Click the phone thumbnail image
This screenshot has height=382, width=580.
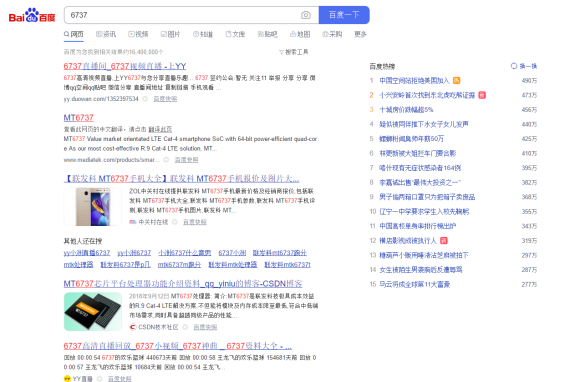pyautogui.click(x=93, y=207)
